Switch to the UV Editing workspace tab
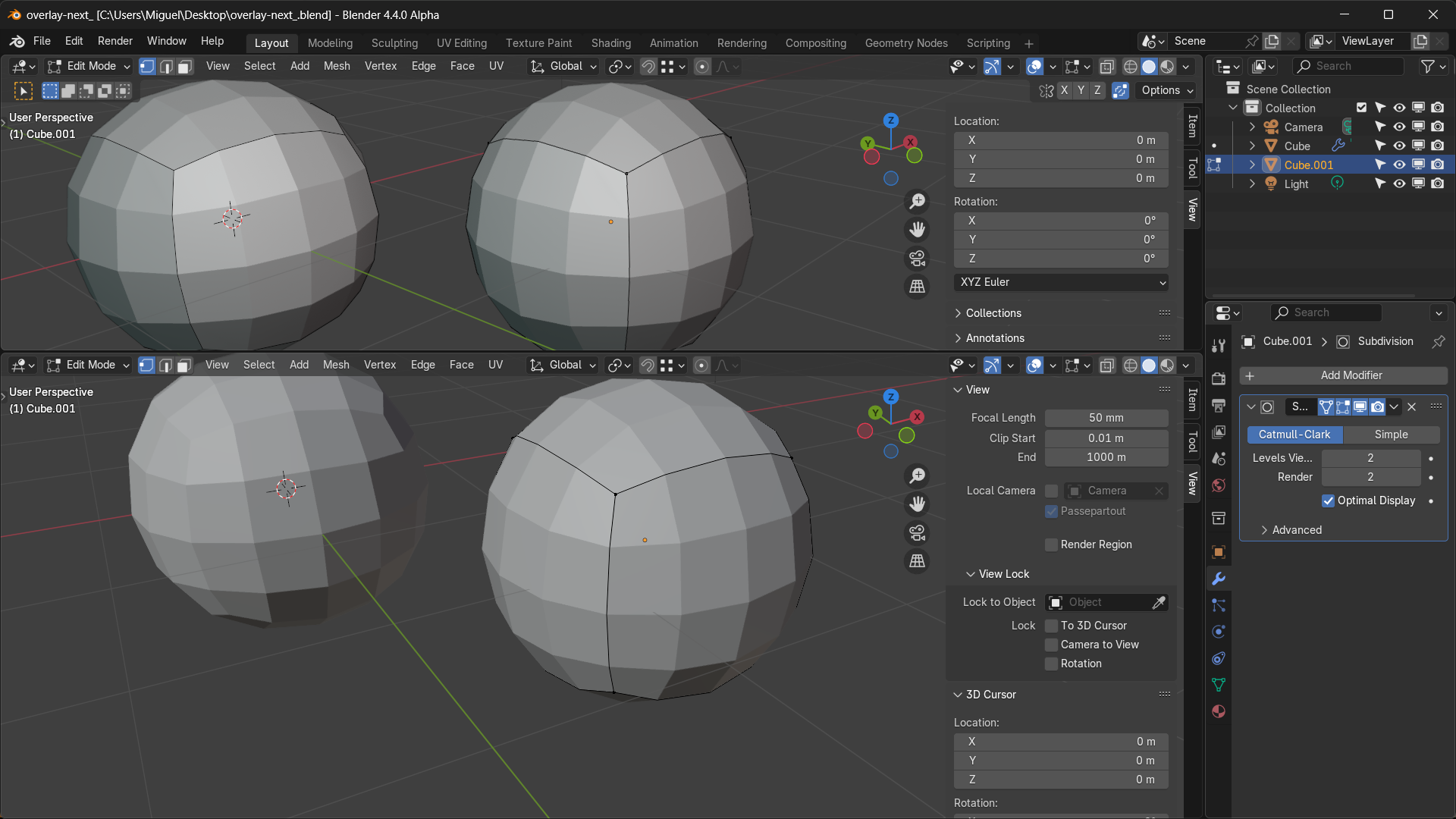 [x=462, y=43]
